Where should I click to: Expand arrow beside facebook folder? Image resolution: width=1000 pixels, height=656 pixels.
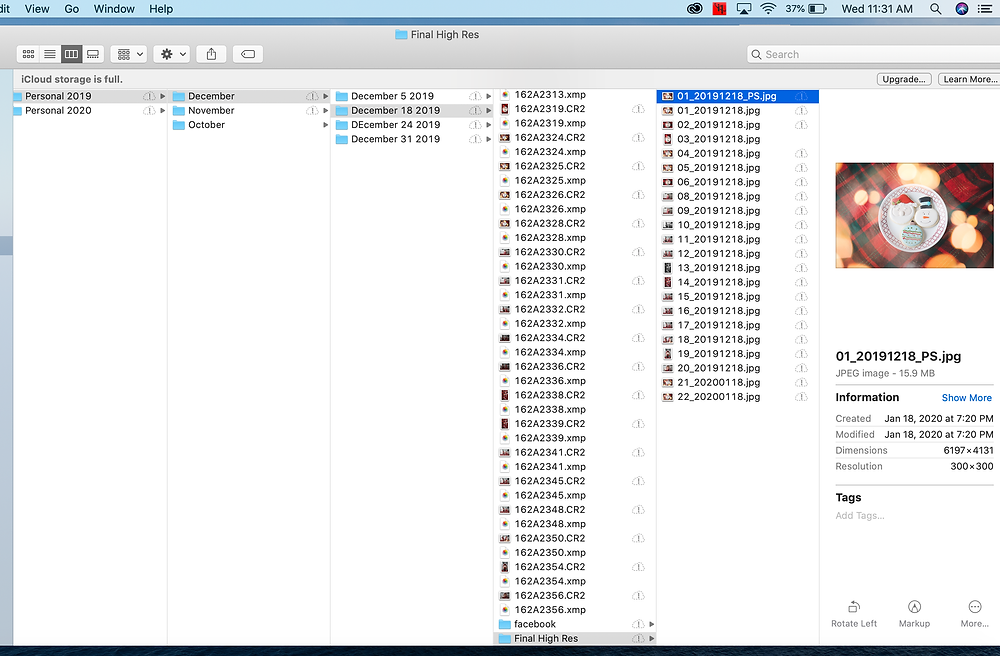point(652,624)
